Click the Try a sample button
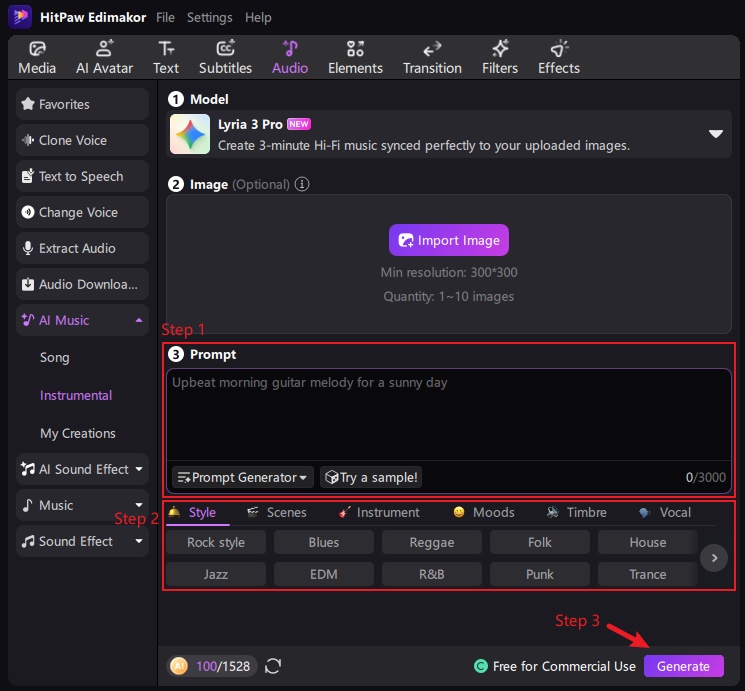745x691 pixels. tap(371, 477)
